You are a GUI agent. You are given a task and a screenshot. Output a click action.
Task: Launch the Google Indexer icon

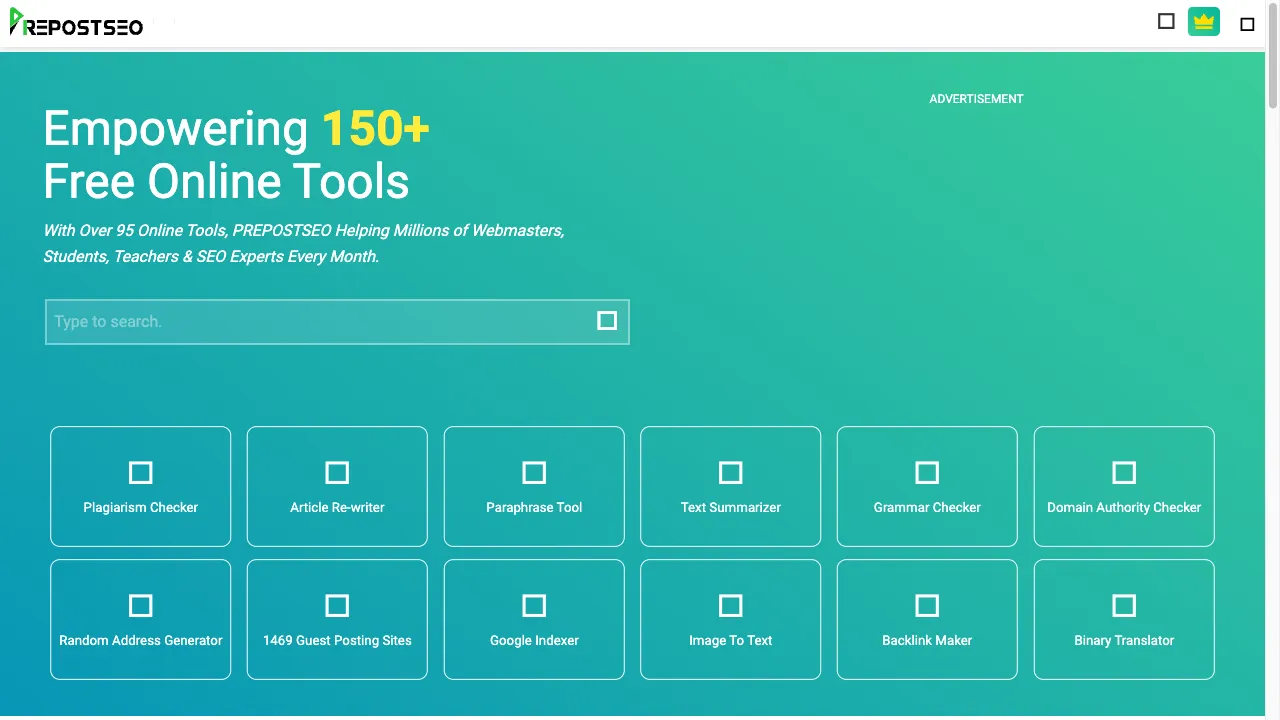(534, 605)
